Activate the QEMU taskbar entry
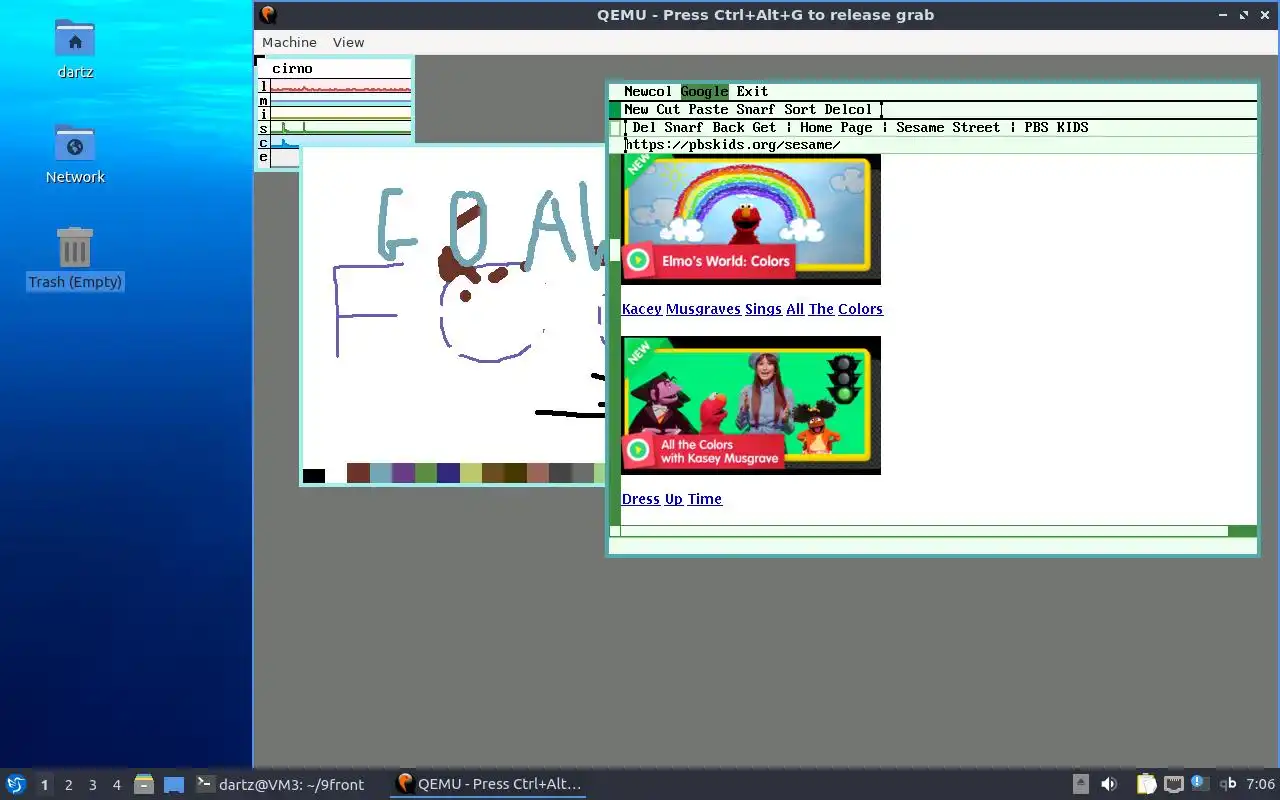Viewport: 1280px width, 800px height. click(488, 784)
